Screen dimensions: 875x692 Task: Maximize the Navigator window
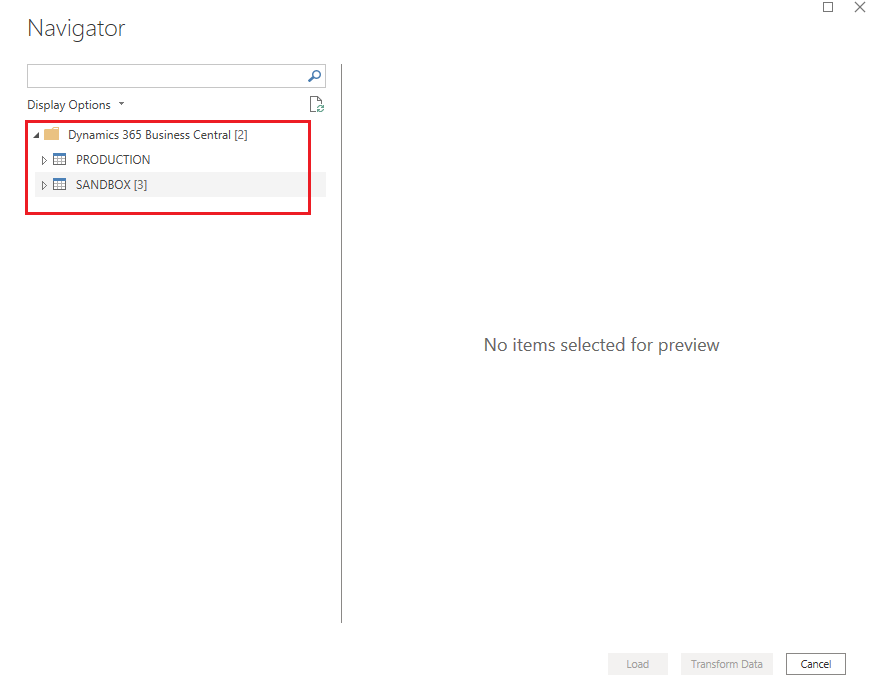point(828,7)
